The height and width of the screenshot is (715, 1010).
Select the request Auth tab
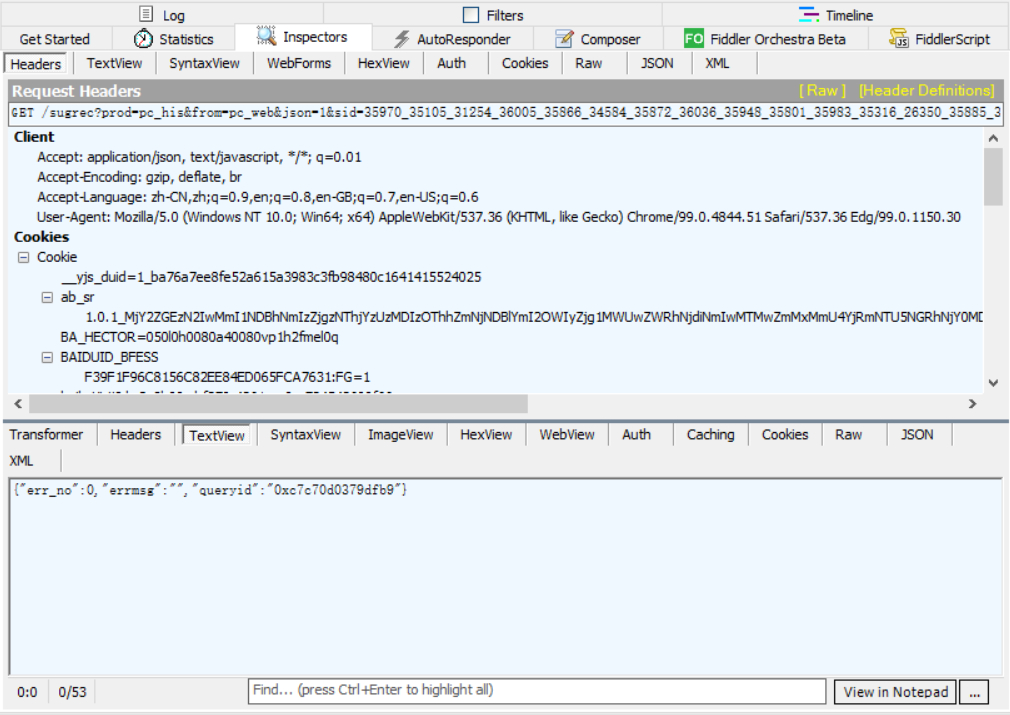click(x=452, y=63)
